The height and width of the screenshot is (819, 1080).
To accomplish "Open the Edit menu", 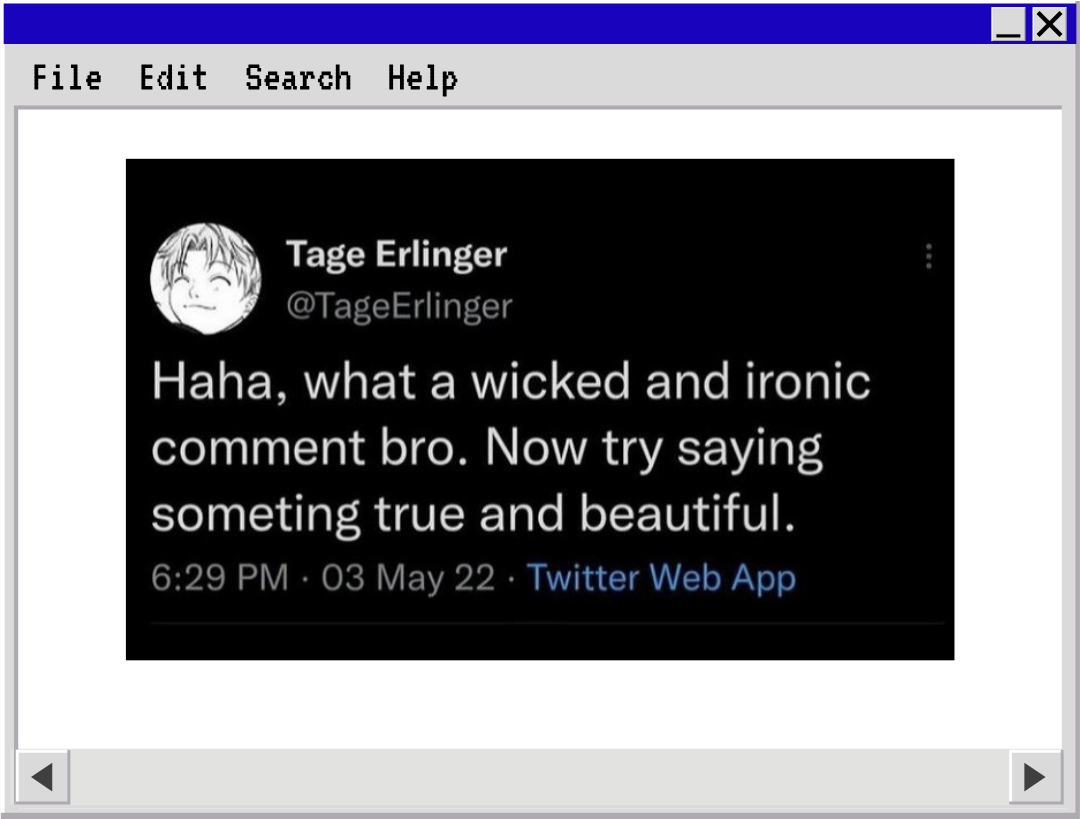I will tap(173, 78).
